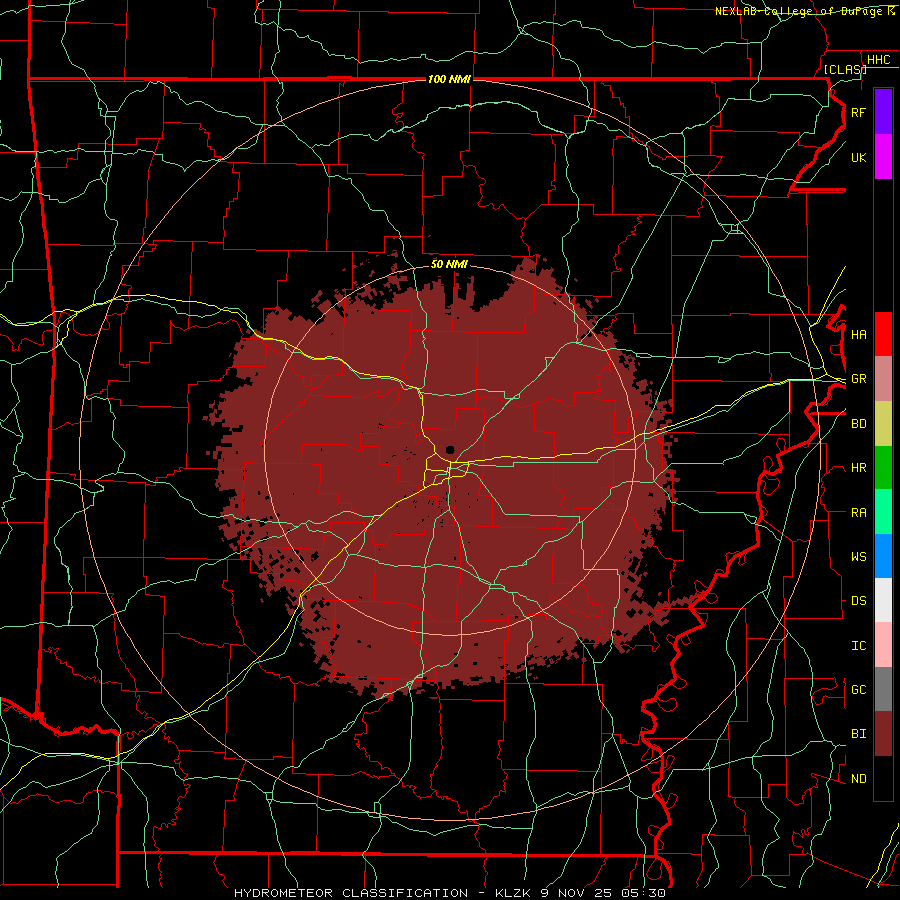
Task: Select the light pink IC legend swatch
Action: 883,645
